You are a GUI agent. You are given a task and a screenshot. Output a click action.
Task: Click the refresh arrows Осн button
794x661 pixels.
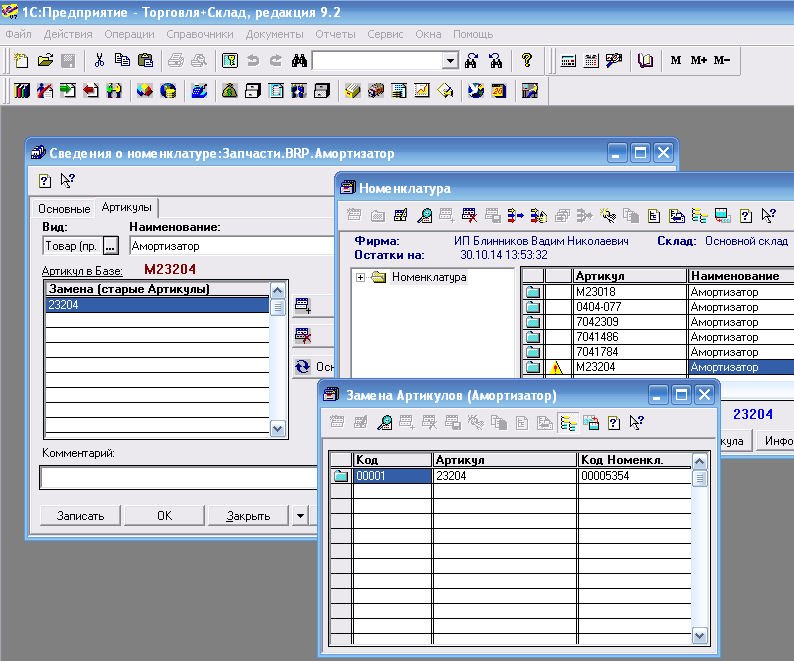pos(313,366)
